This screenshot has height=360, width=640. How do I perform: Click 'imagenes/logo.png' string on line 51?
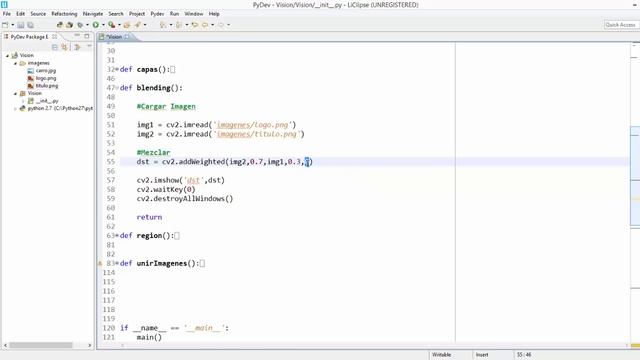253,125
